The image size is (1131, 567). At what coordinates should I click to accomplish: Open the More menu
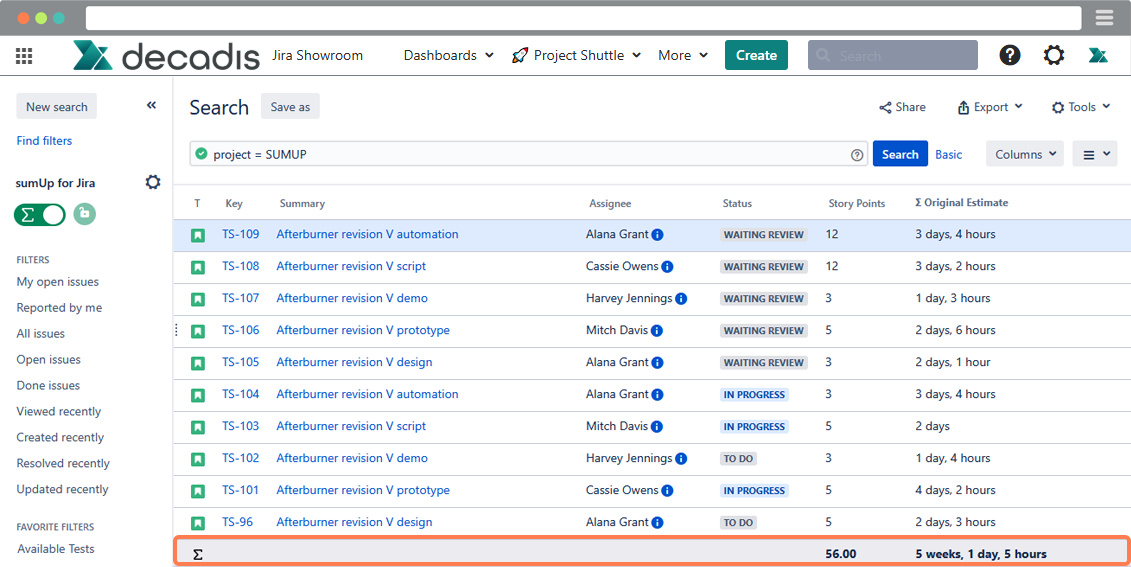point(683,55)
